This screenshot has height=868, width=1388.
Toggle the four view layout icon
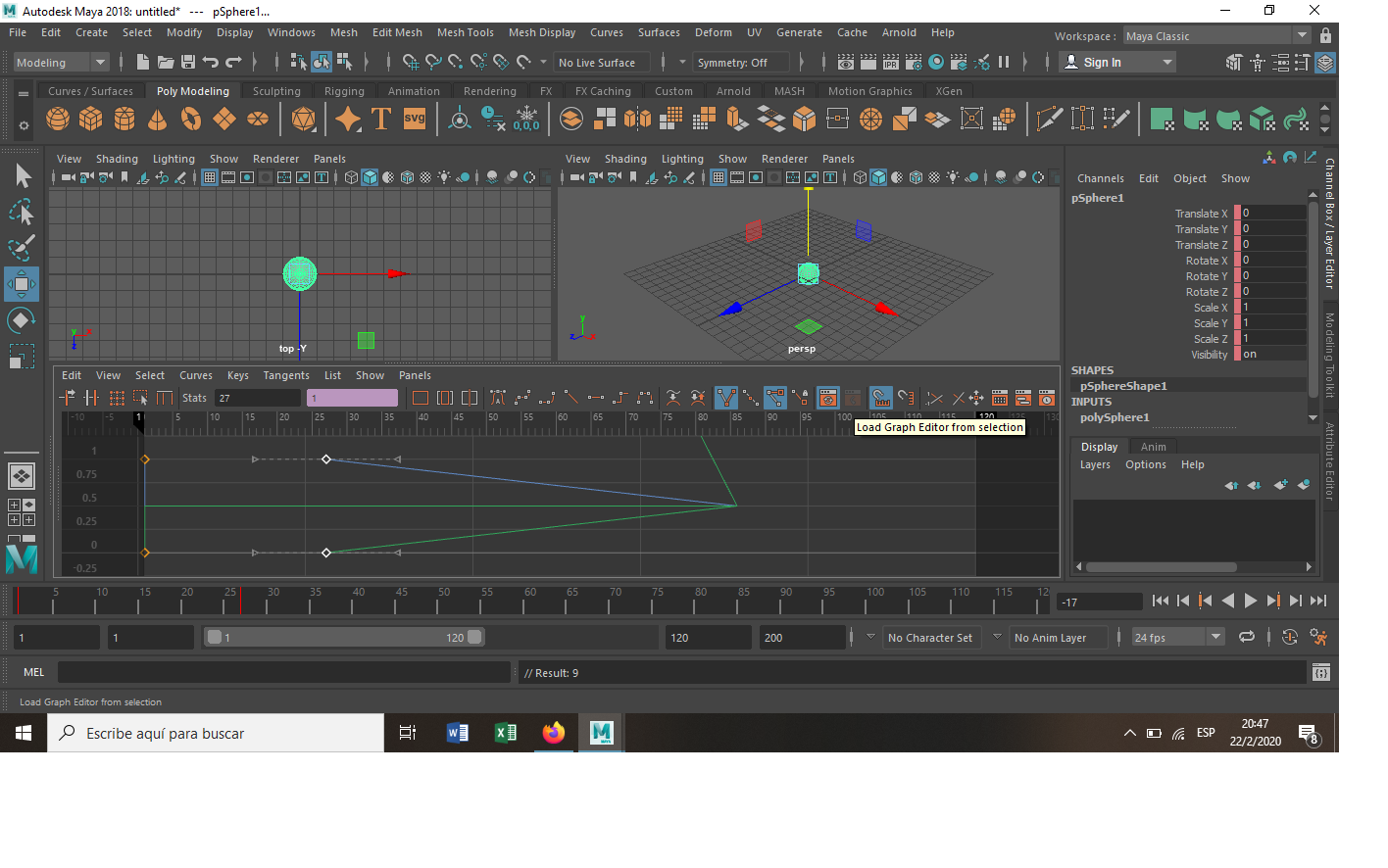point(21,512)
